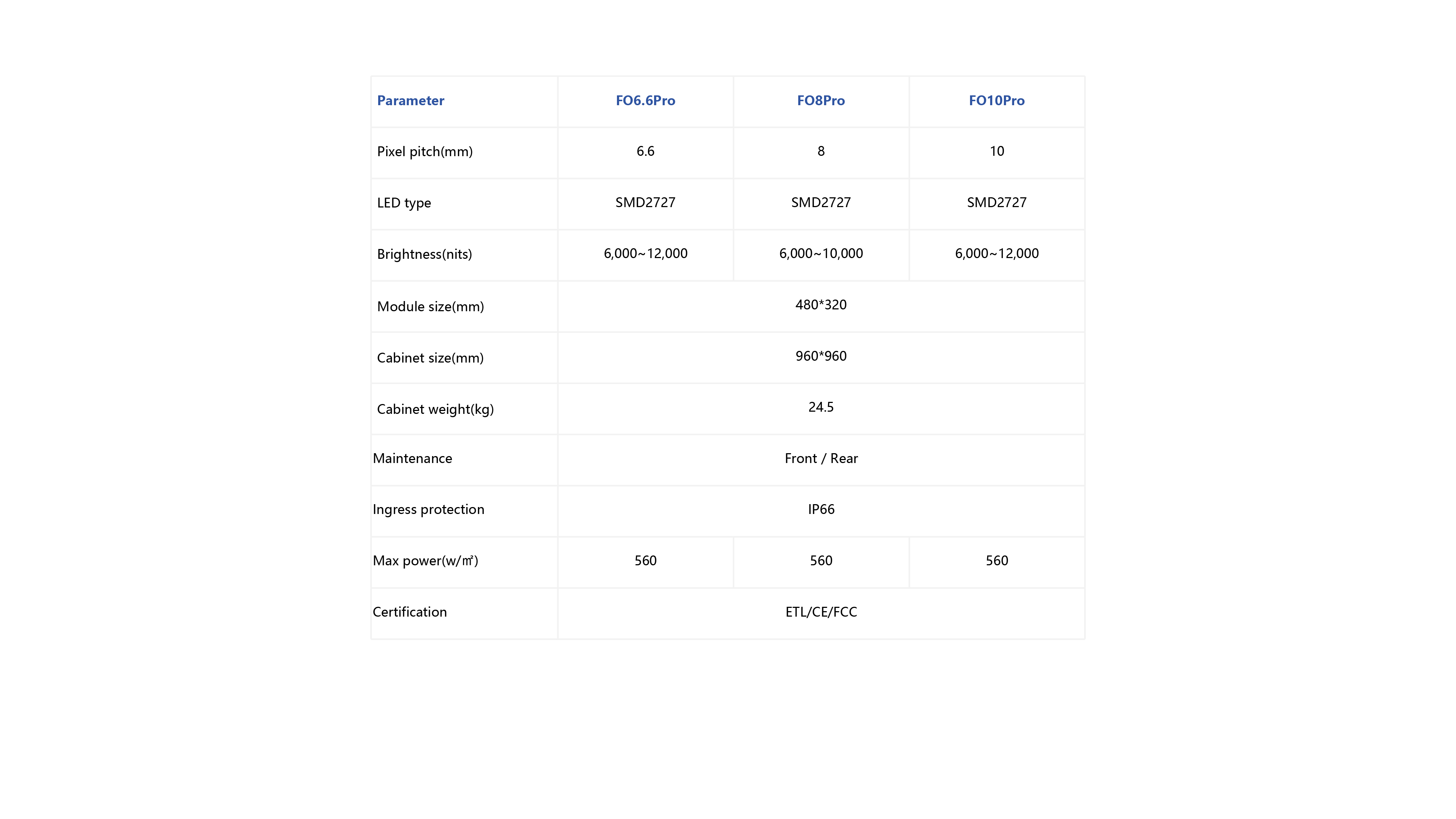Select the Front / Rear maintenance value
The image size is (1456, 819).
click(x=821, y=458)
